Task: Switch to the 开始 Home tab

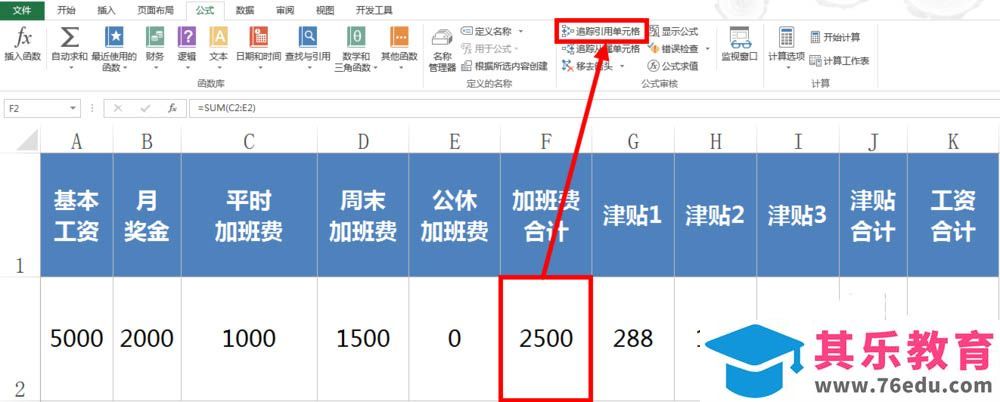Action: pyautogui.click(x=66, y=11)
